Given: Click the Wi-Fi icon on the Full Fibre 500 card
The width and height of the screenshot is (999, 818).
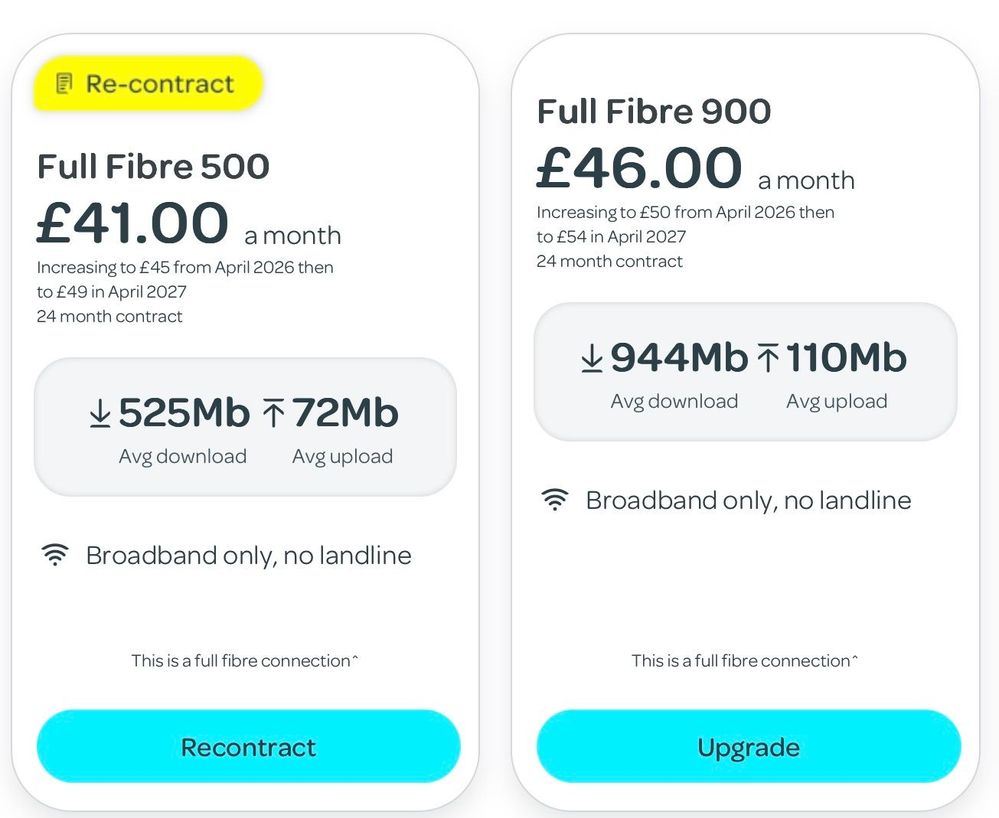Looking at the screenshot, I should point(55,556).
